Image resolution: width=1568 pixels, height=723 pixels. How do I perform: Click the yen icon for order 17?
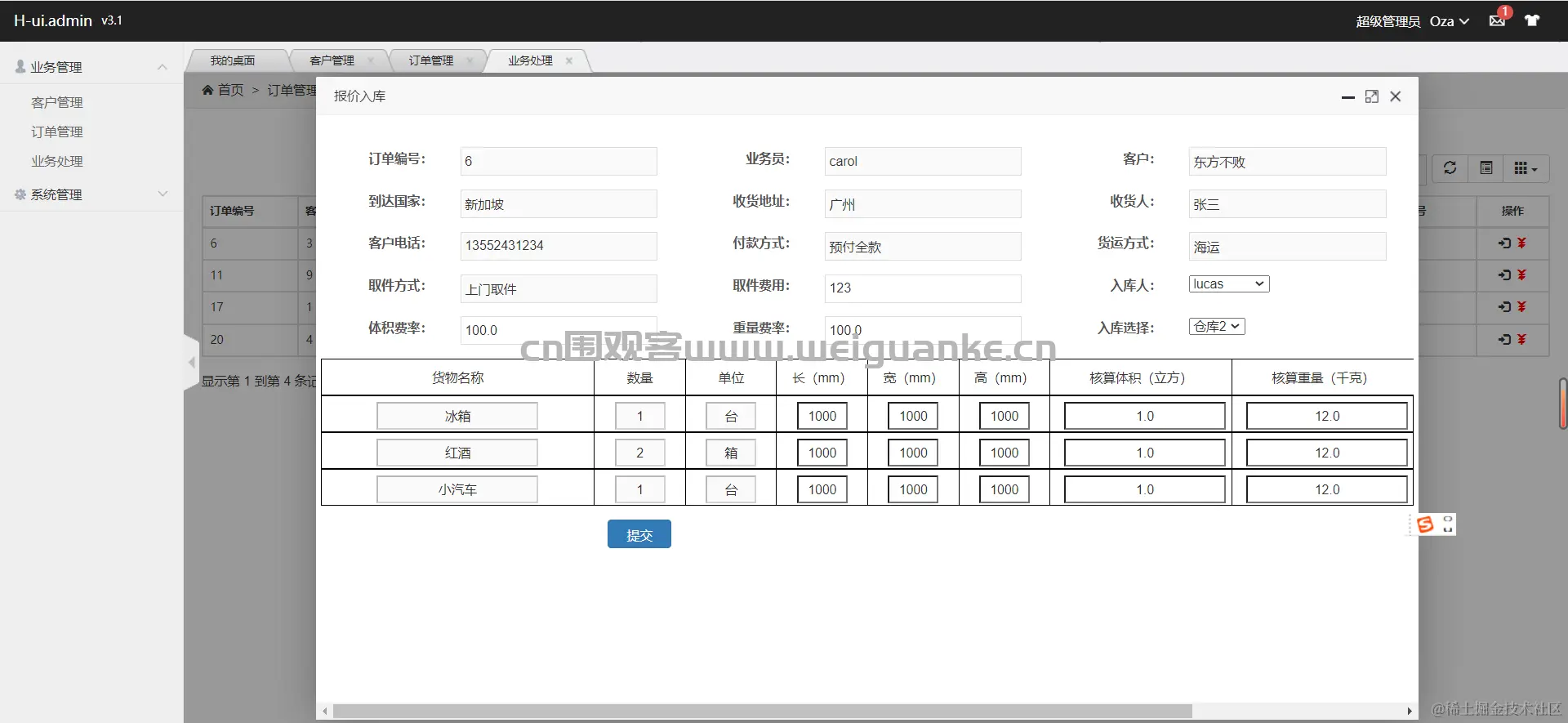click(1521, 306)
